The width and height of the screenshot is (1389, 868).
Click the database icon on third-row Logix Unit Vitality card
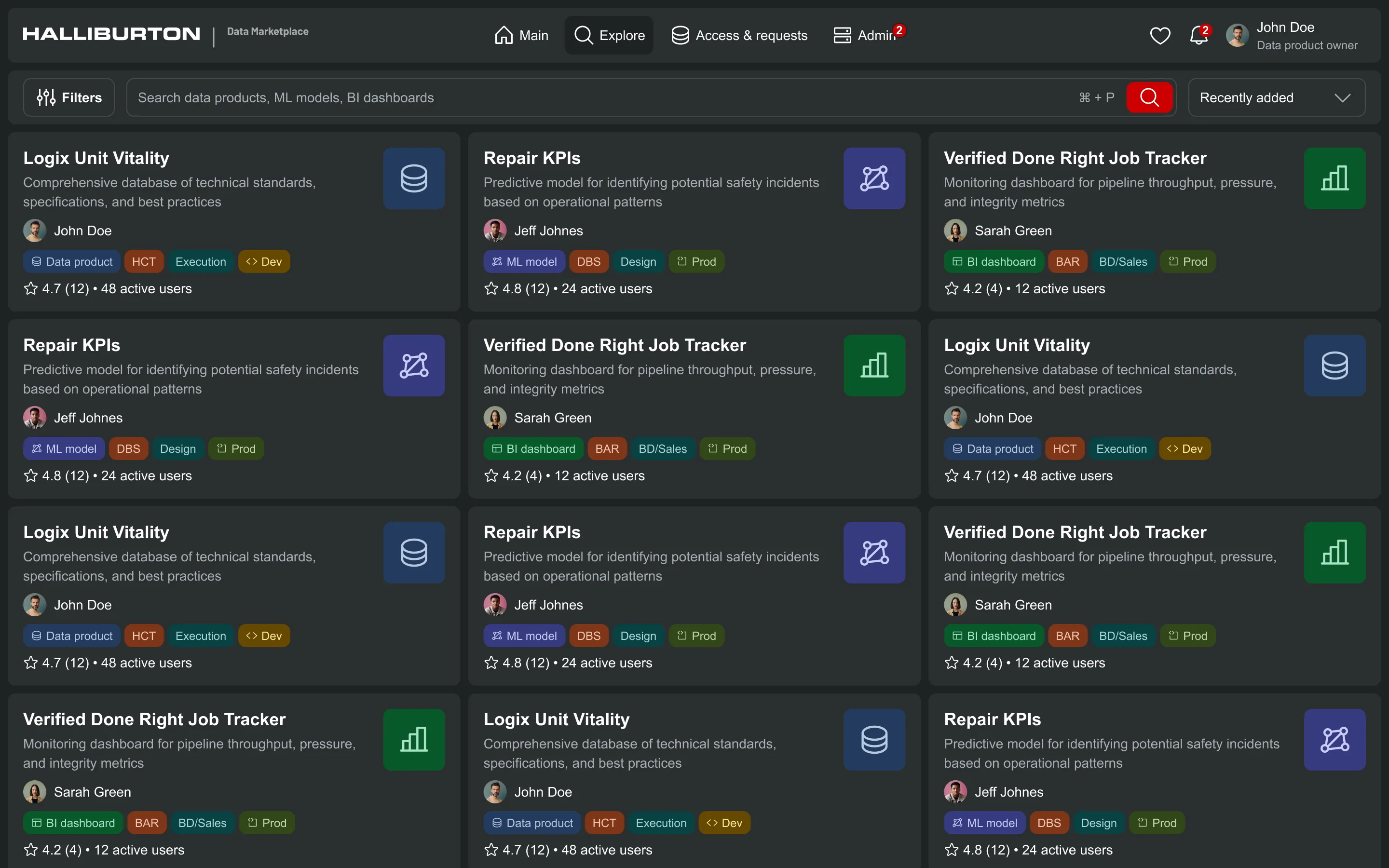point(414,553)
